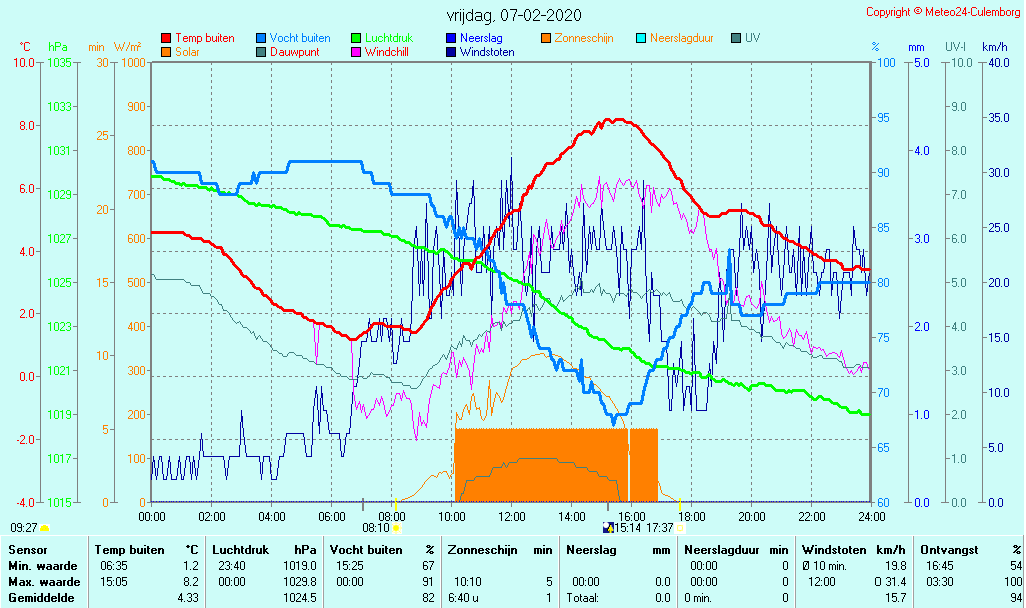Click the date title vrijdag, 07-02-2020
1026x608 pixels.
click(513, 15)
